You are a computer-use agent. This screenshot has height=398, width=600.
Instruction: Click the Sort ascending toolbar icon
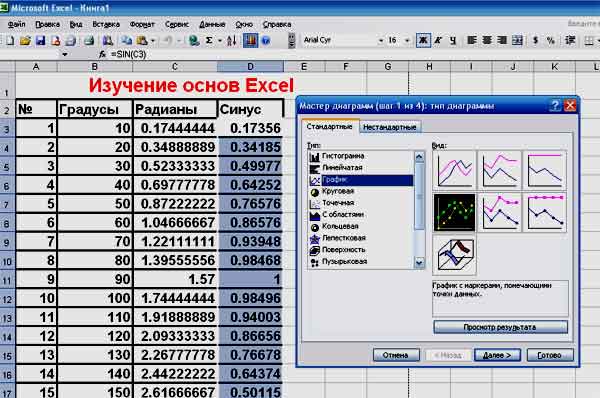click(232, 40)
